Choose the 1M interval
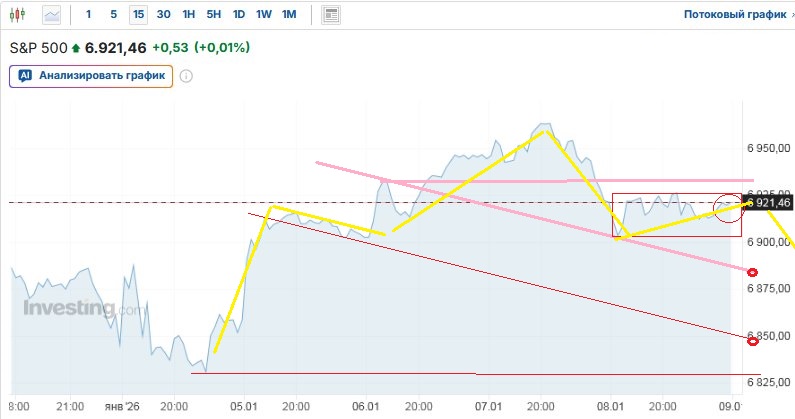 click(289, 15)
